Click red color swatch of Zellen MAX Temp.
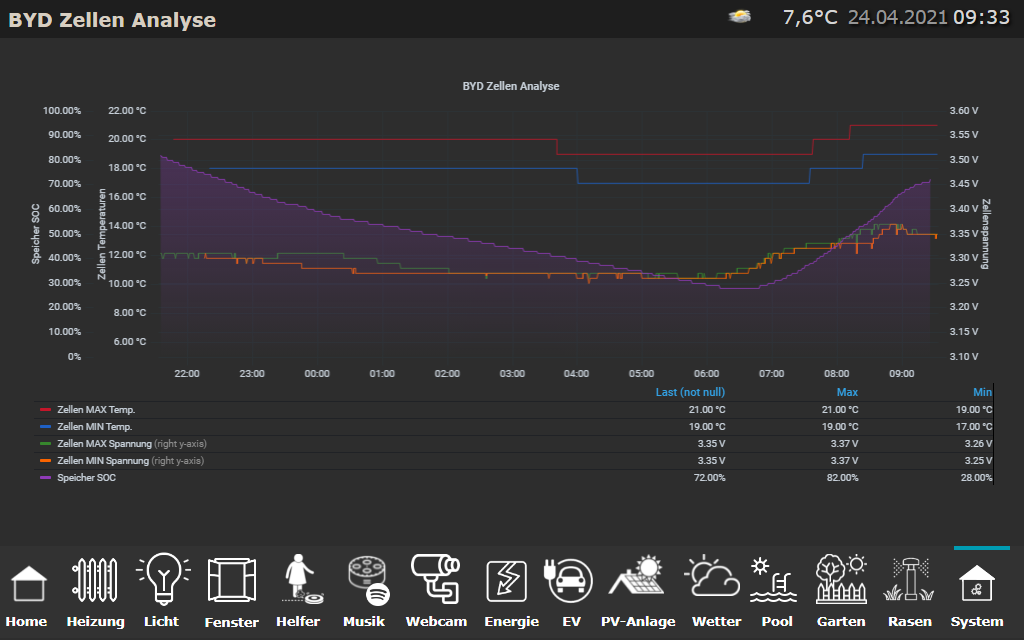 tap(45, 409)
